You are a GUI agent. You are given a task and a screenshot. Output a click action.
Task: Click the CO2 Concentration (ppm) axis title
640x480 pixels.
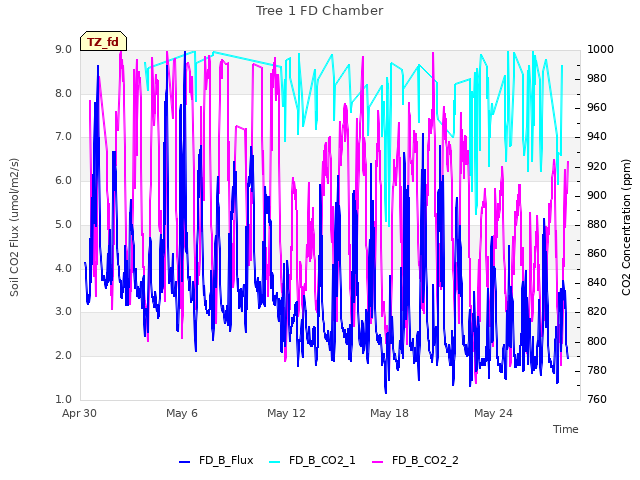[x=626, y=227]
